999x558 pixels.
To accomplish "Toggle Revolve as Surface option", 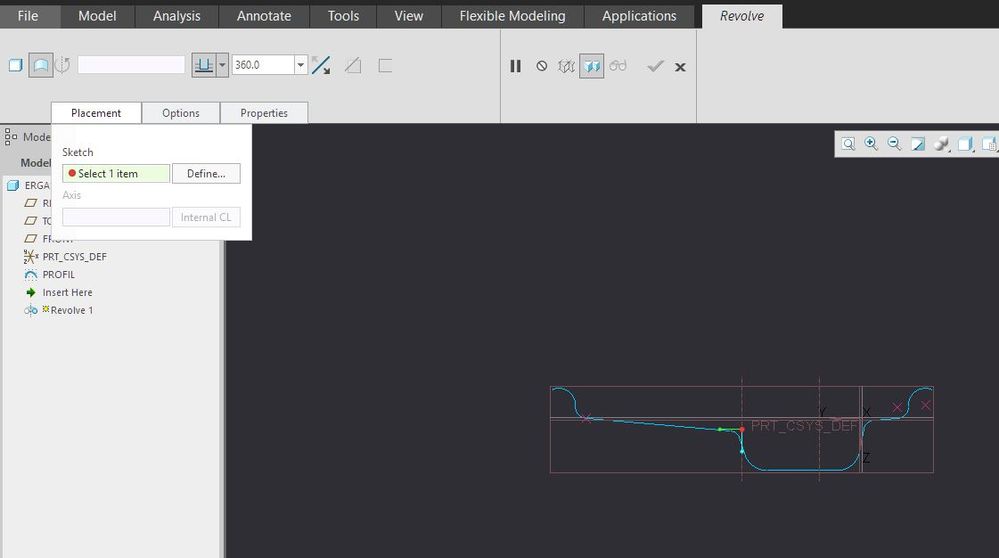I will (41, 65).
